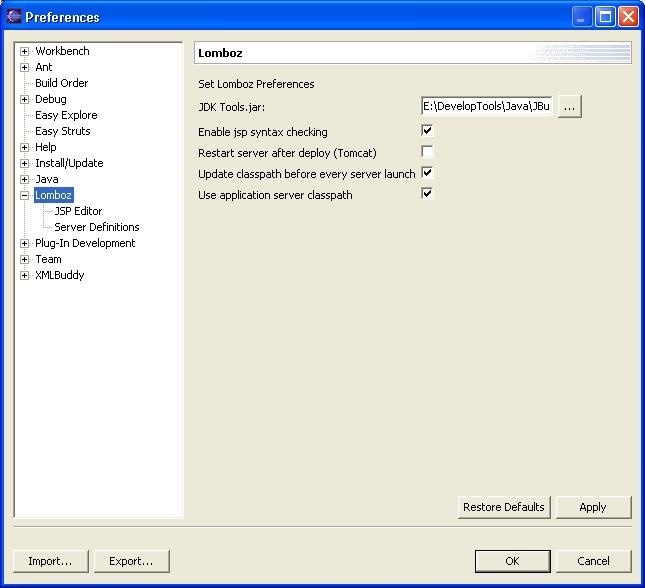
Task: Toggle Use application server classpath checkbox
Action: 427,194
